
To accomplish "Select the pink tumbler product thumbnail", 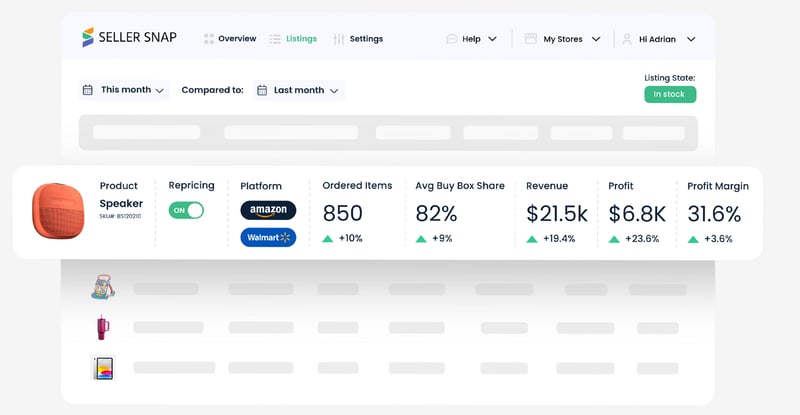I will click(x=103, y=327).
